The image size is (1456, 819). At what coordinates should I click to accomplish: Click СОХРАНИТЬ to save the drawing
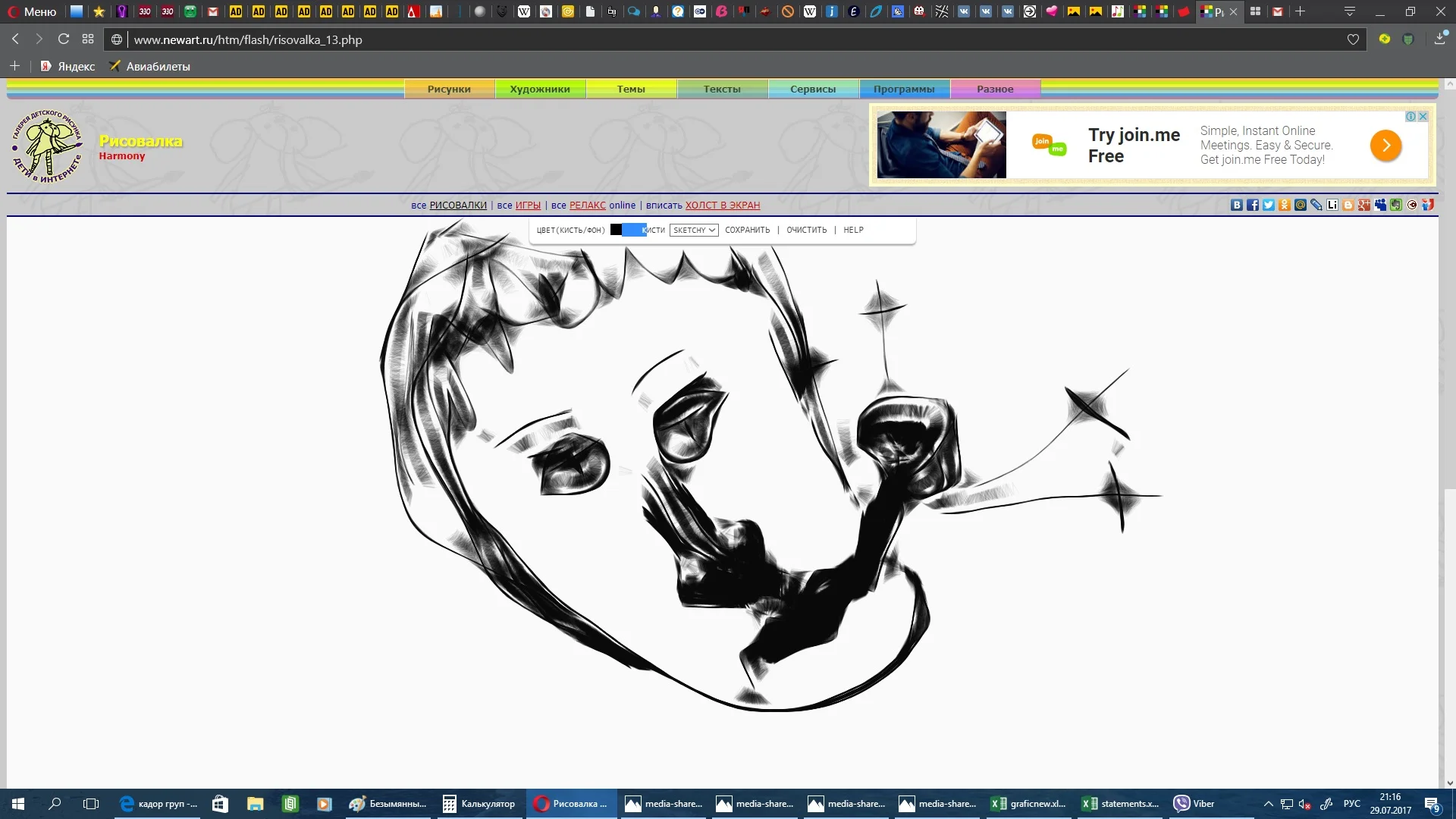pos(747,230)
